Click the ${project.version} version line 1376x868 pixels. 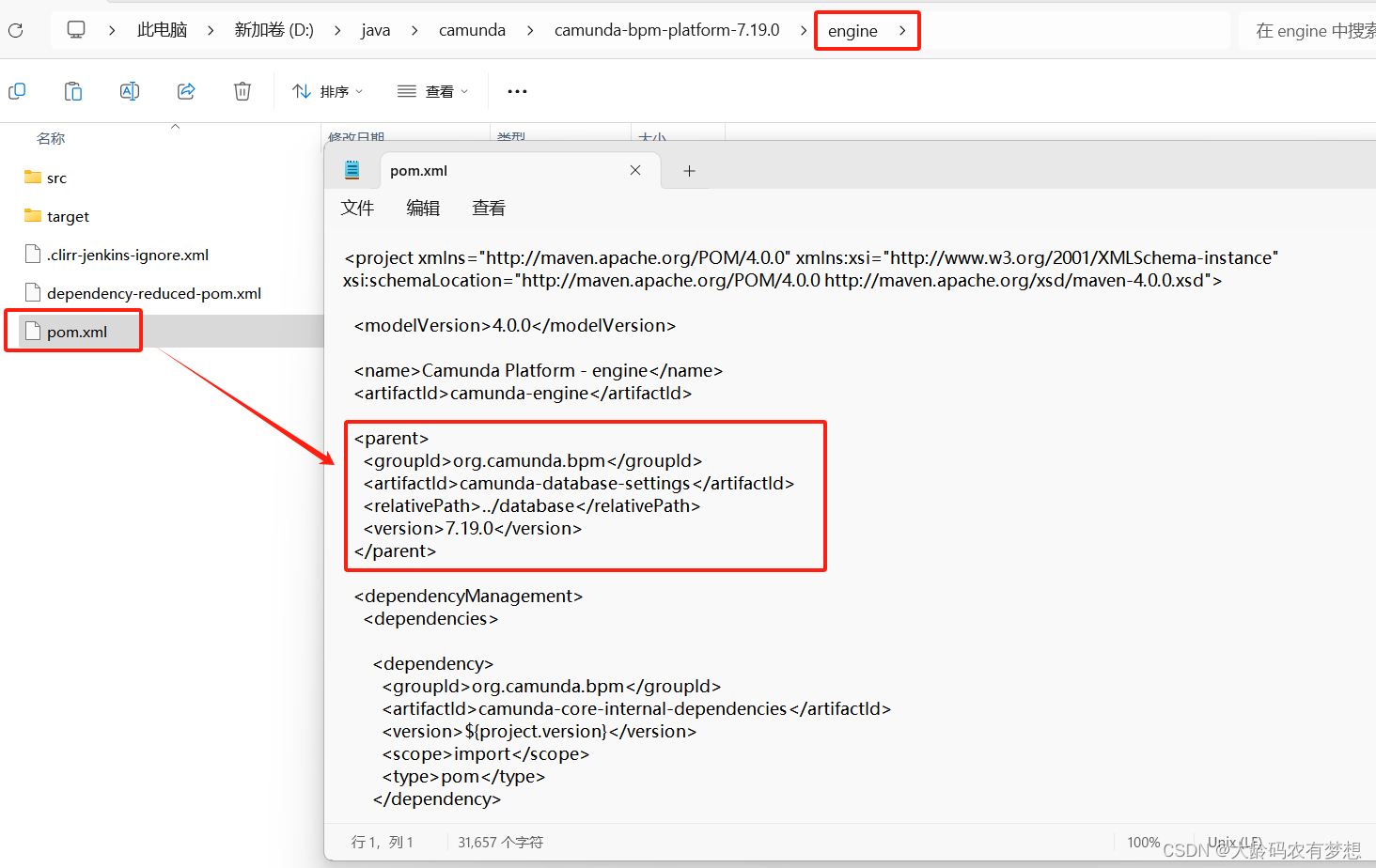[x=539, y=731]
